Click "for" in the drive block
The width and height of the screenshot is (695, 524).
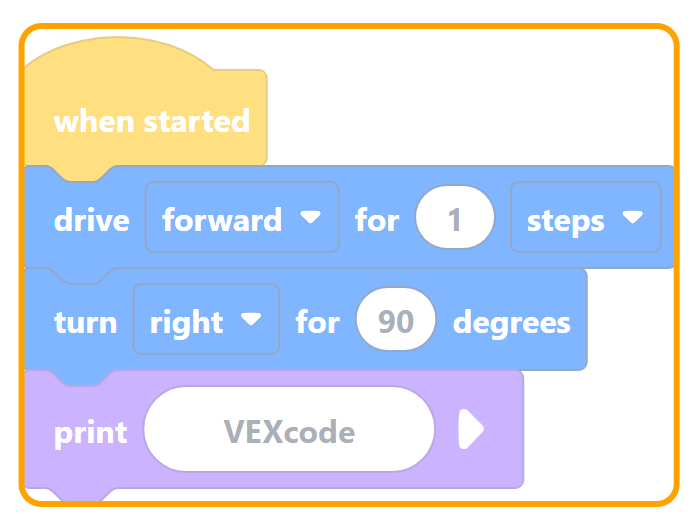pyautogui.click(x=377, y=219)
